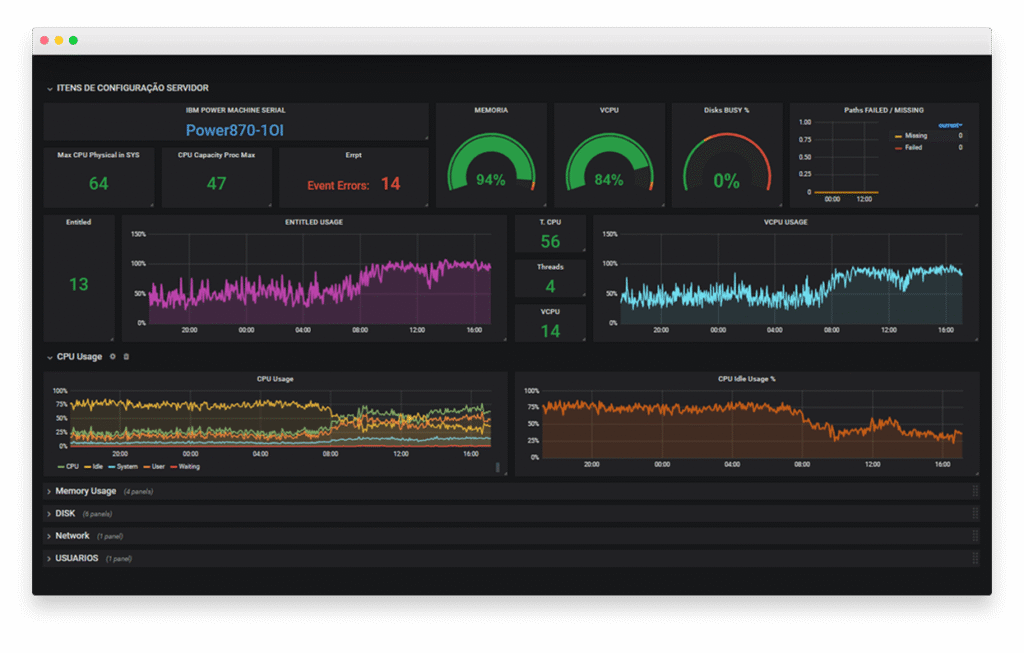The width and height of the screenshot is (1024, 653).
Task: Expand the USUARIOS row
Action: [78, 557]
